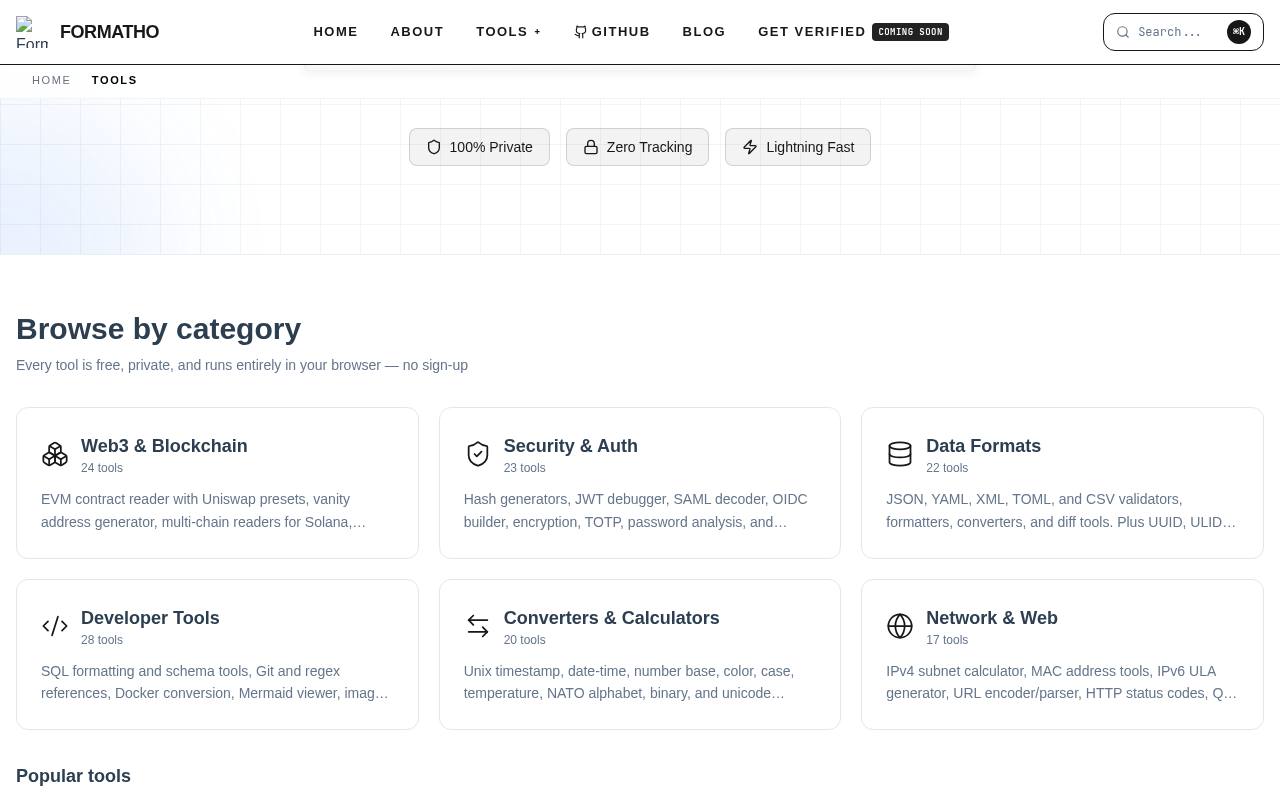Click the shield icon beside 100% Private
The width and height of the screenshot is (1280, 800).
click(434, 147)
